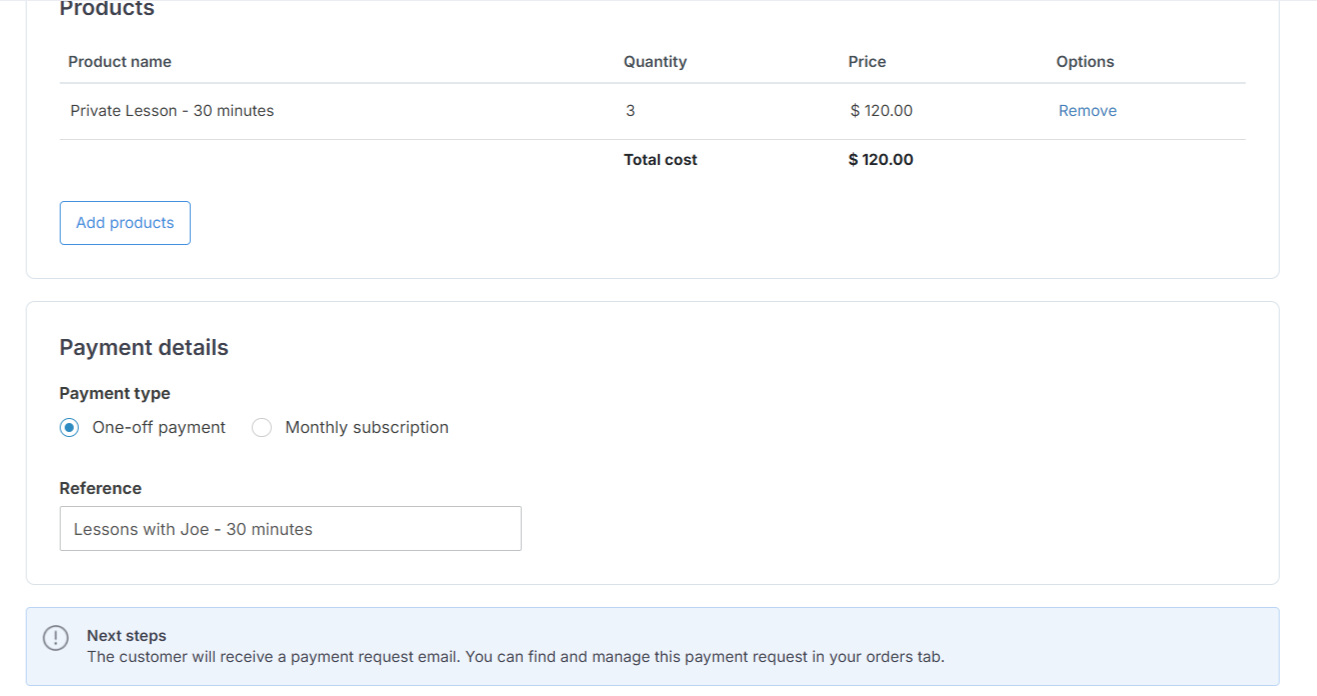Click the Payment details heading

(x=143, y=347)
